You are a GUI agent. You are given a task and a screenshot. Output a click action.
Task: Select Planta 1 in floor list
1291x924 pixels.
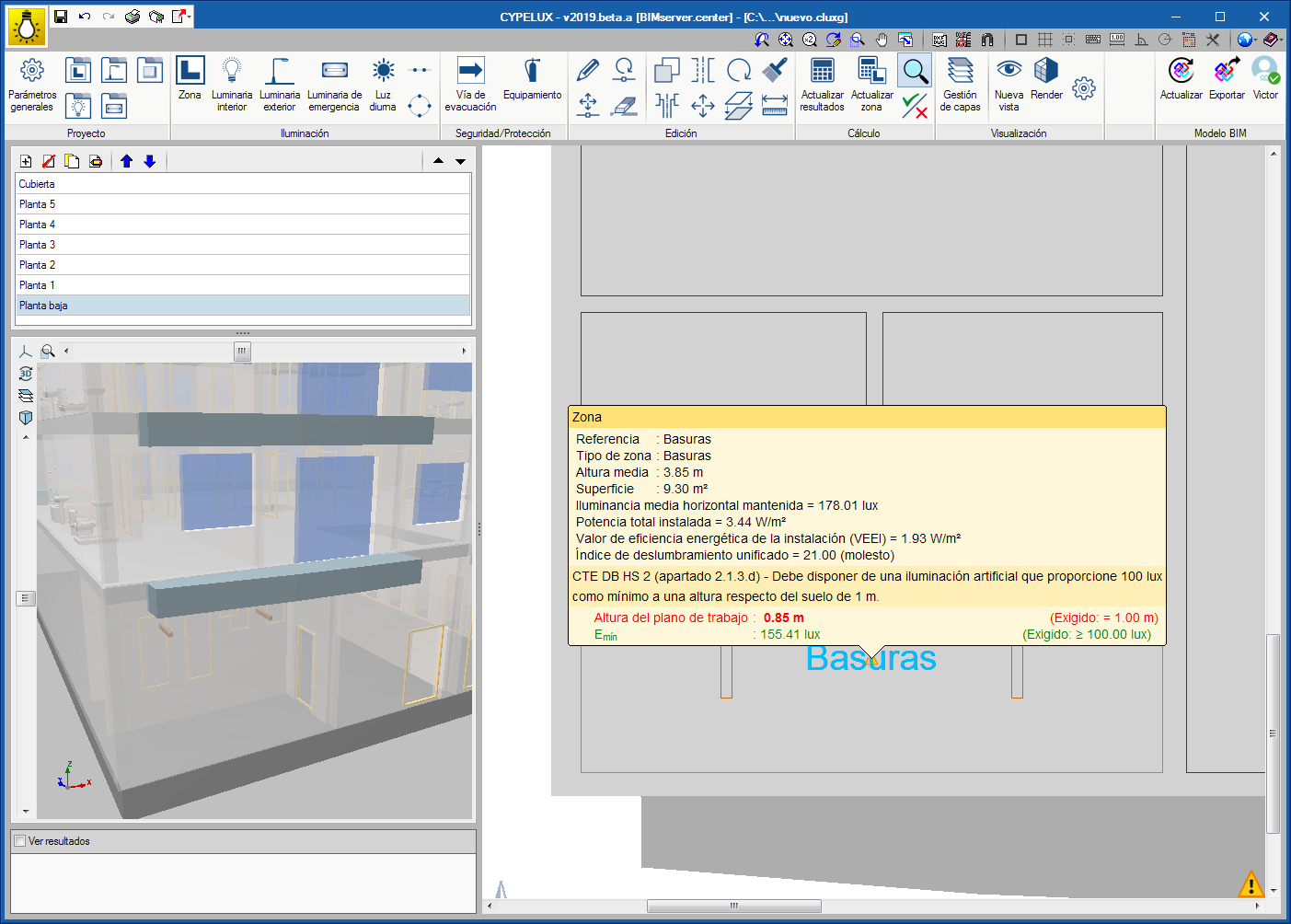coord(243,285)
